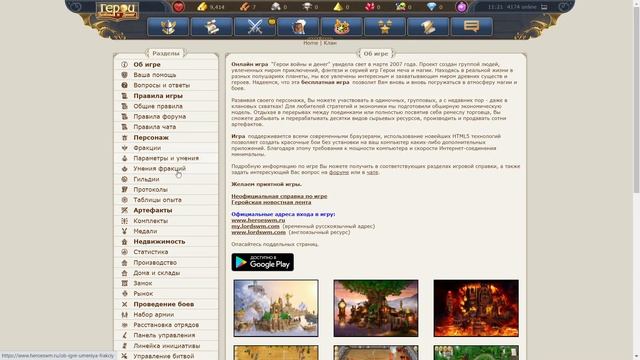640x360 pixels.
Task: Click the blue diamond icon
Action: pyautogui.click(x=431, y=7)
